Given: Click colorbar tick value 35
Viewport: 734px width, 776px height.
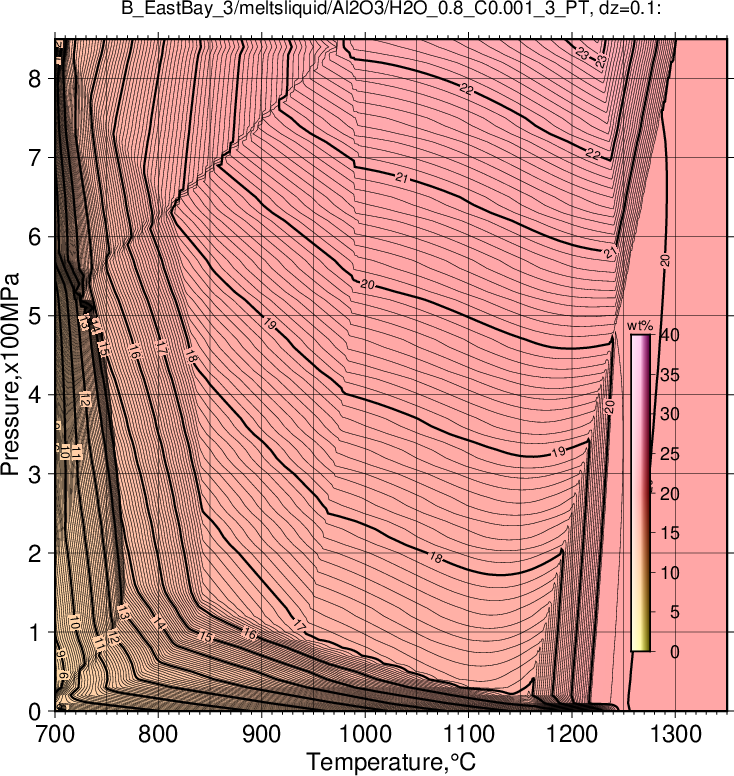Looking at the screenshot, I should 670,375.
